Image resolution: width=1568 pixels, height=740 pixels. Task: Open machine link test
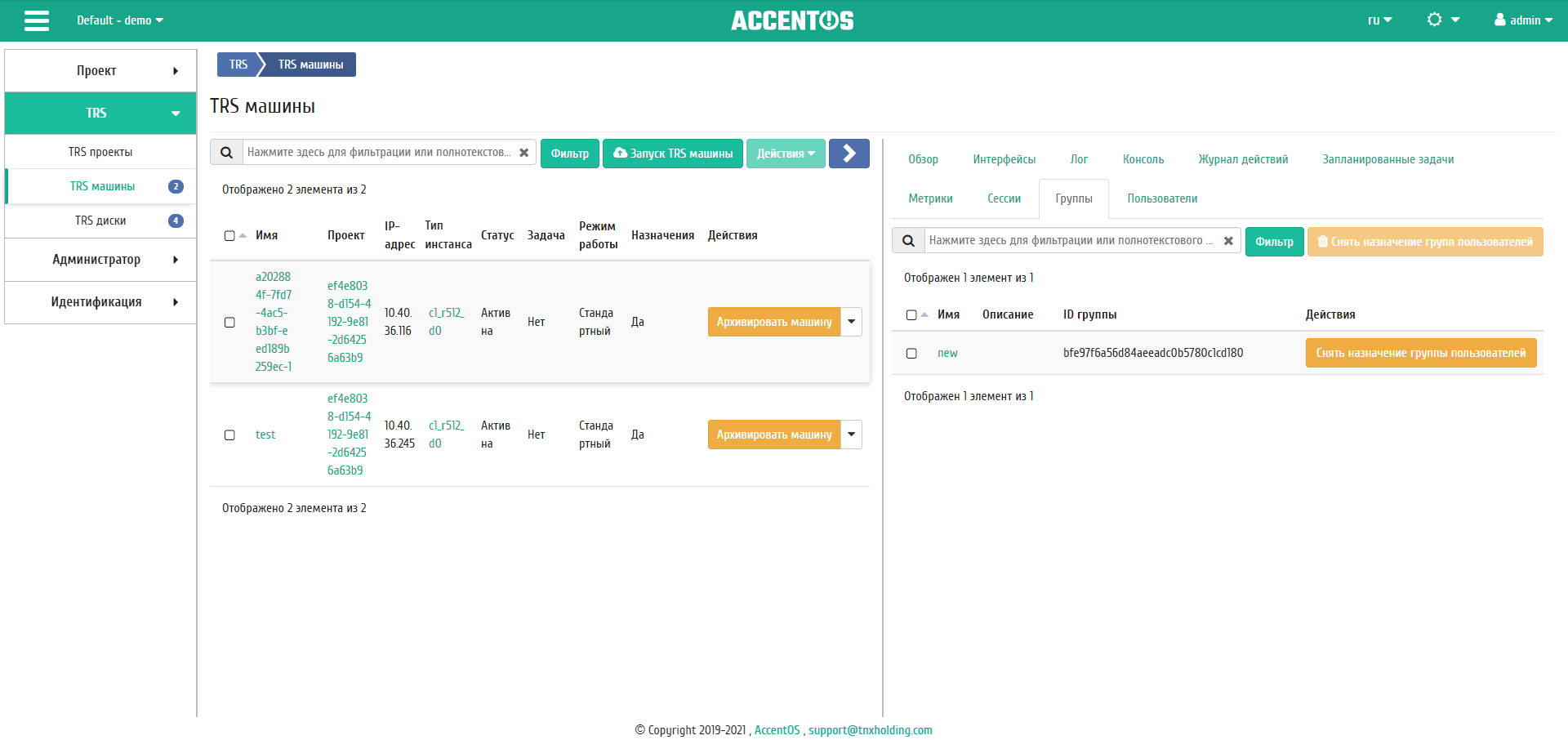click(265, 435)
